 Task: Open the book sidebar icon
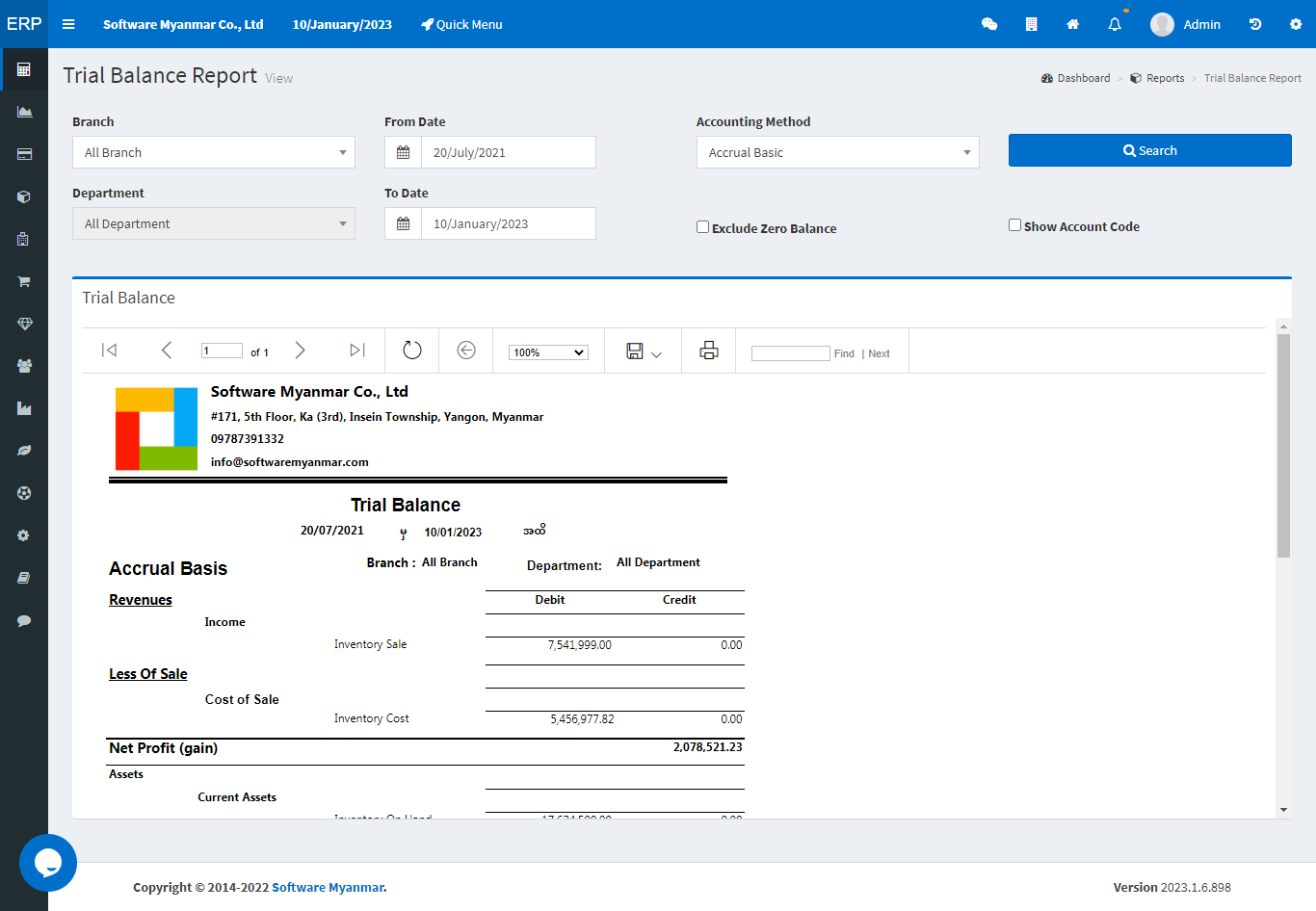24,578
